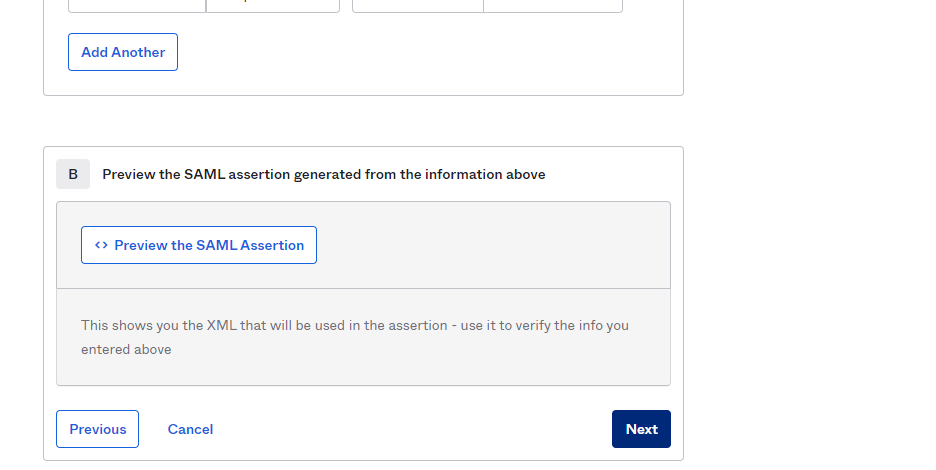936x470 pixels.
Task: Click the fourth partially visible field at top right
Action: click(552, 5)
